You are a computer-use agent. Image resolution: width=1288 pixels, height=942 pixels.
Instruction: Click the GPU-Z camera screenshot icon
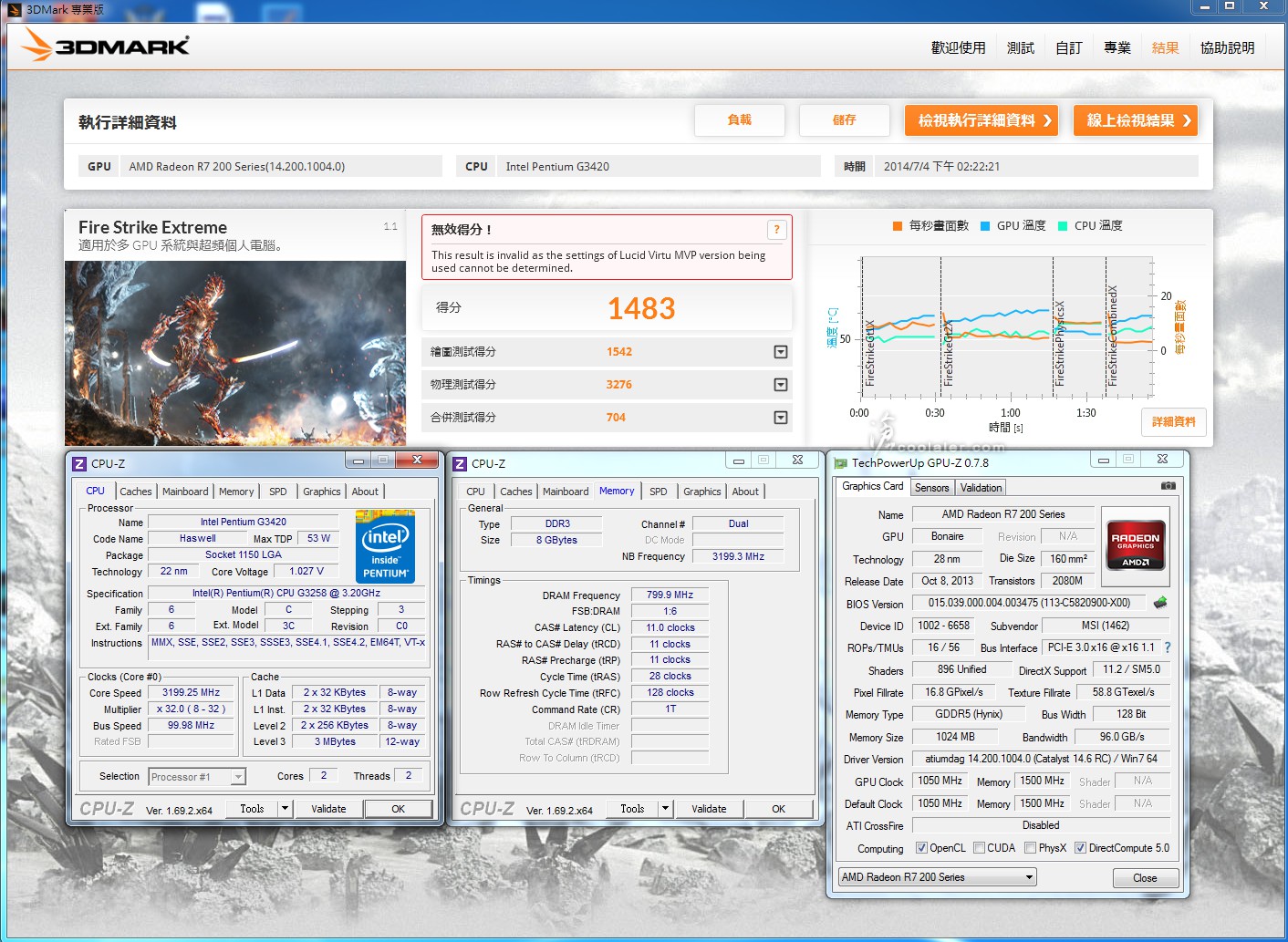coord(1168,486)
